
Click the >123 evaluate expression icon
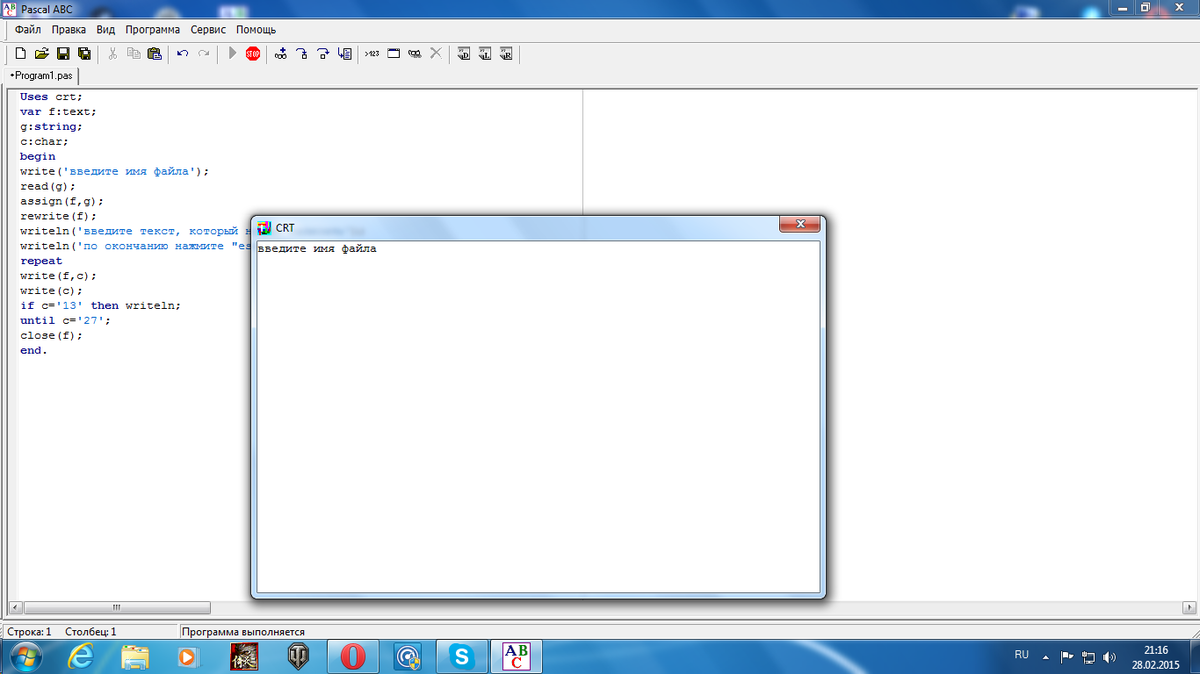pyautogui.click(x=372, y=53)
